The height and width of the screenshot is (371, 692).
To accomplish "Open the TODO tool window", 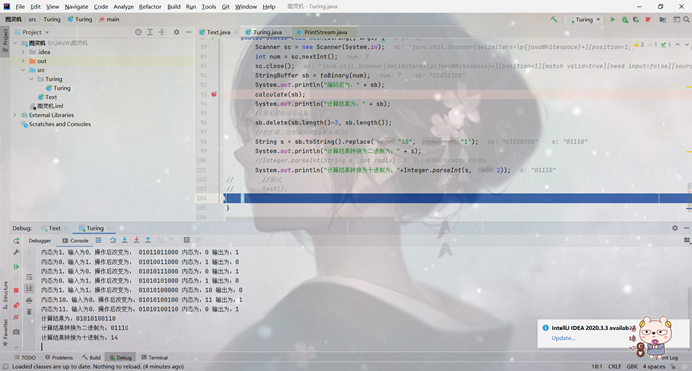I will click(25, 358).
